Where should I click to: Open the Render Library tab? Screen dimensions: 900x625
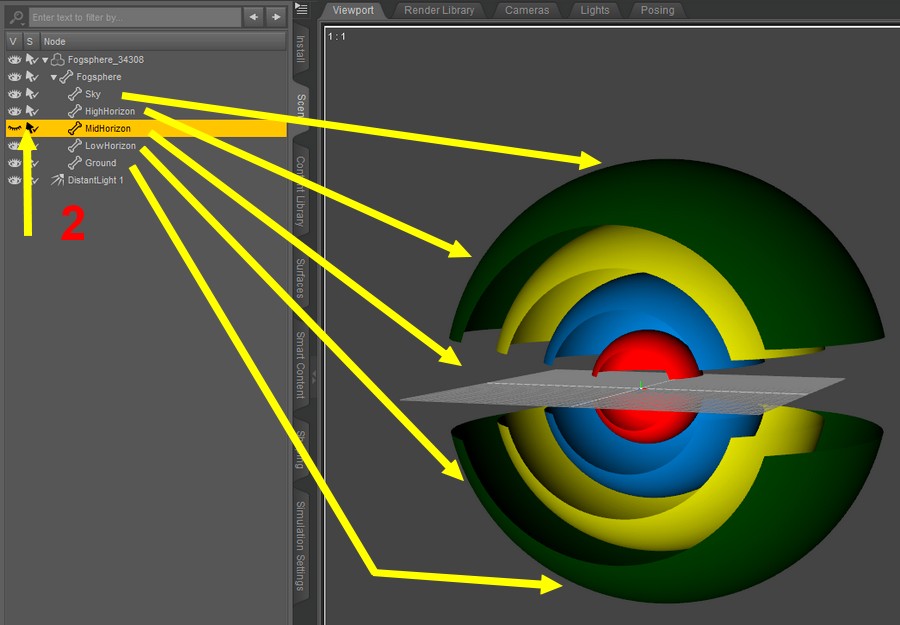click(x=439, y=10)
